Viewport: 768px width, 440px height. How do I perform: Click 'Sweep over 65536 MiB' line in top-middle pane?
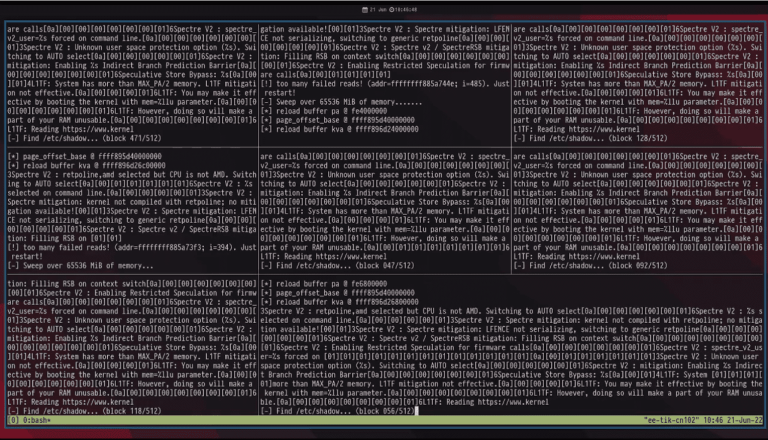pyautogui.click(x=341, y=102)
